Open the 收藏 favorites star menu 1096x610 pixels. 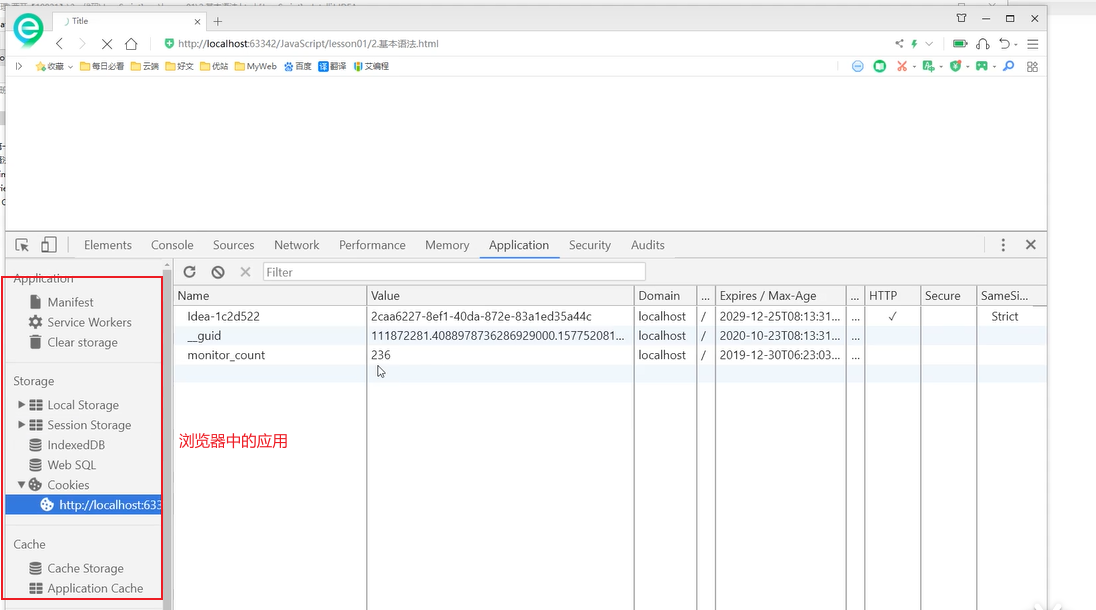(x=54, y=66)
